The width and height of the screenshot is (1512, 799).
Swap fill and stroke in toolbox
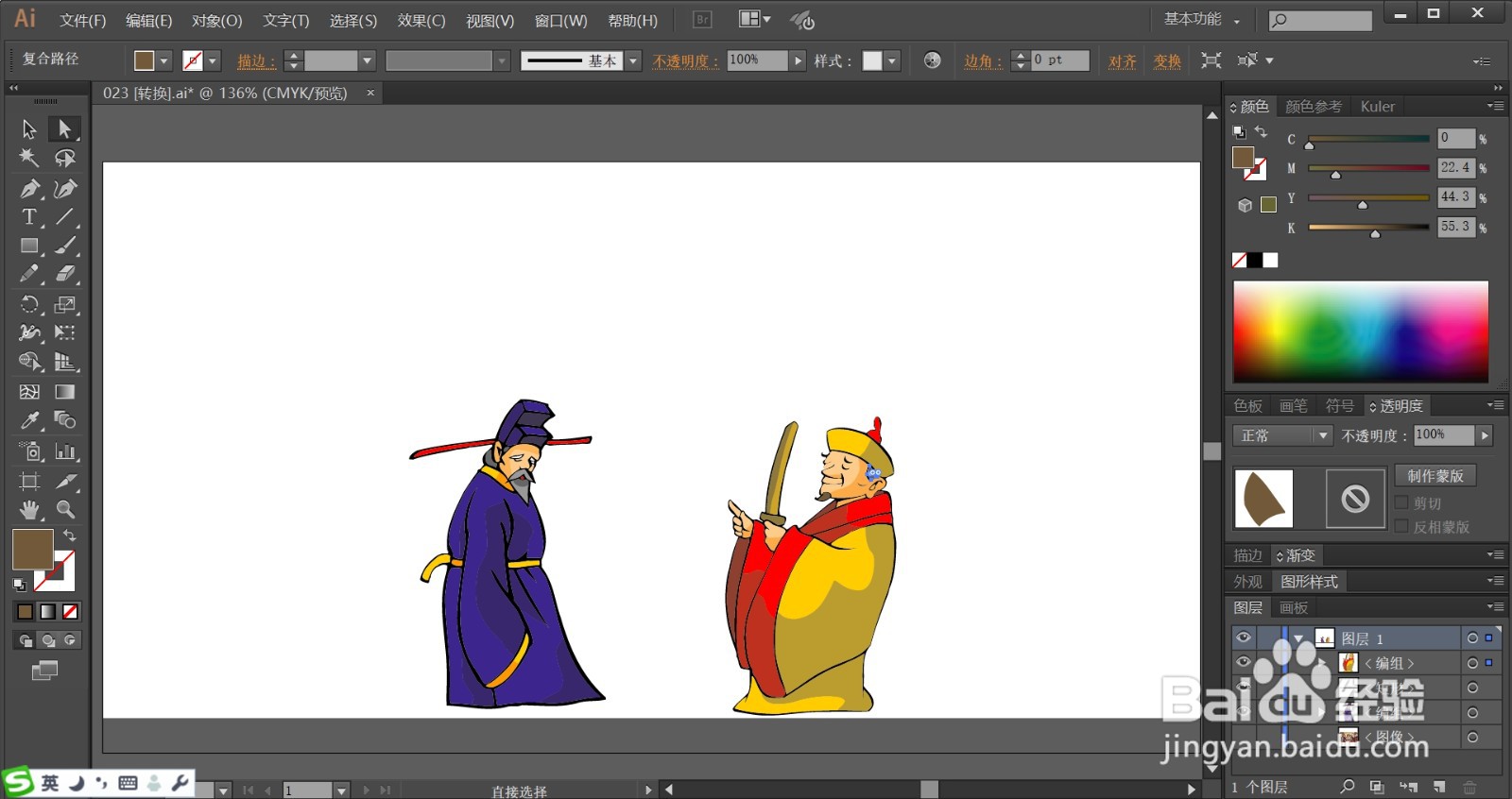click(69, 535)
